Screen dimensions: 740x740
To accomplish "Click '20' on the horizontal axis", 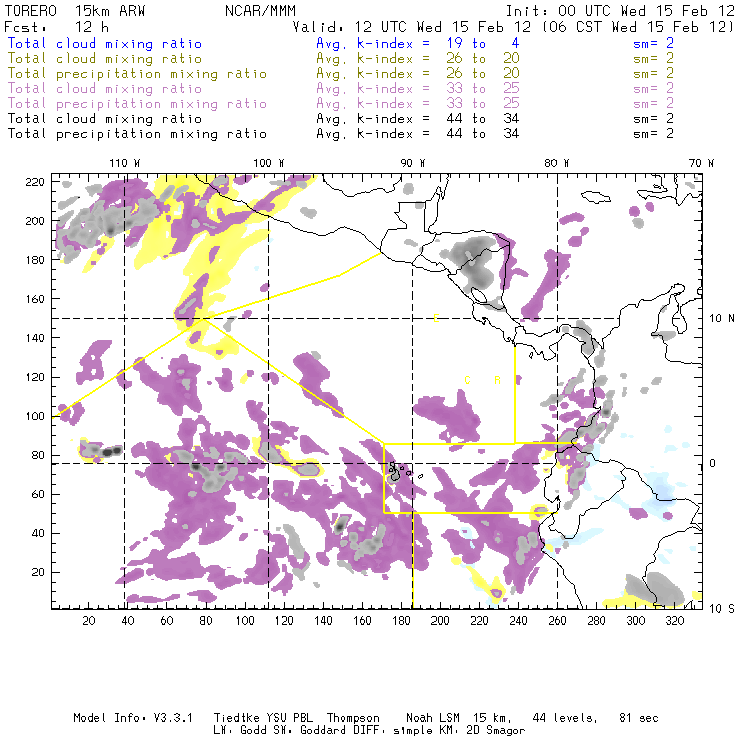I will pyautogui.click(x=89, y=621).
